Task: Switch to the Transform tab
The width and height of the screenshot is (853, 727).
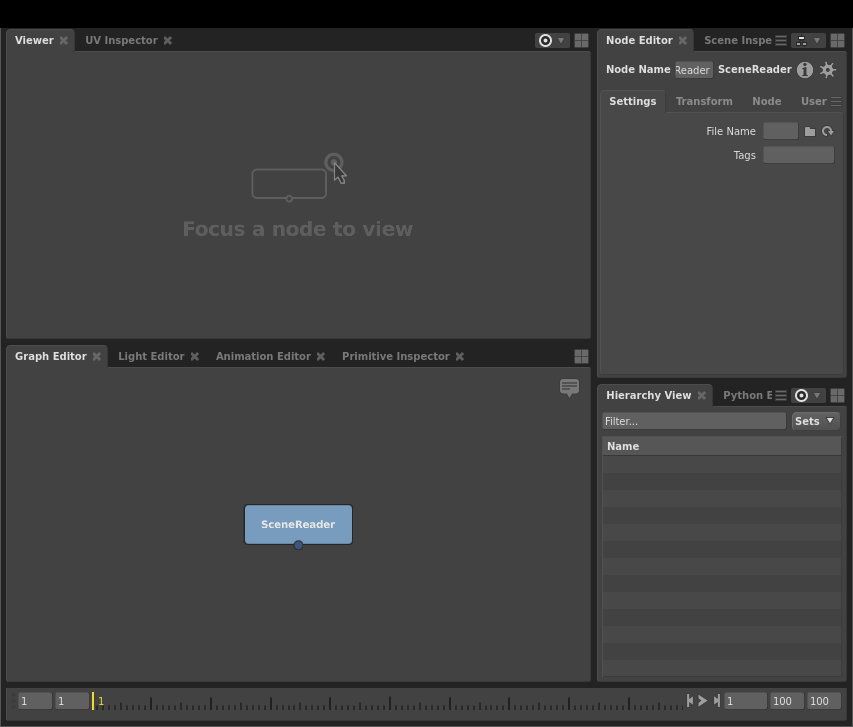Action: click(x=704, y=101)
